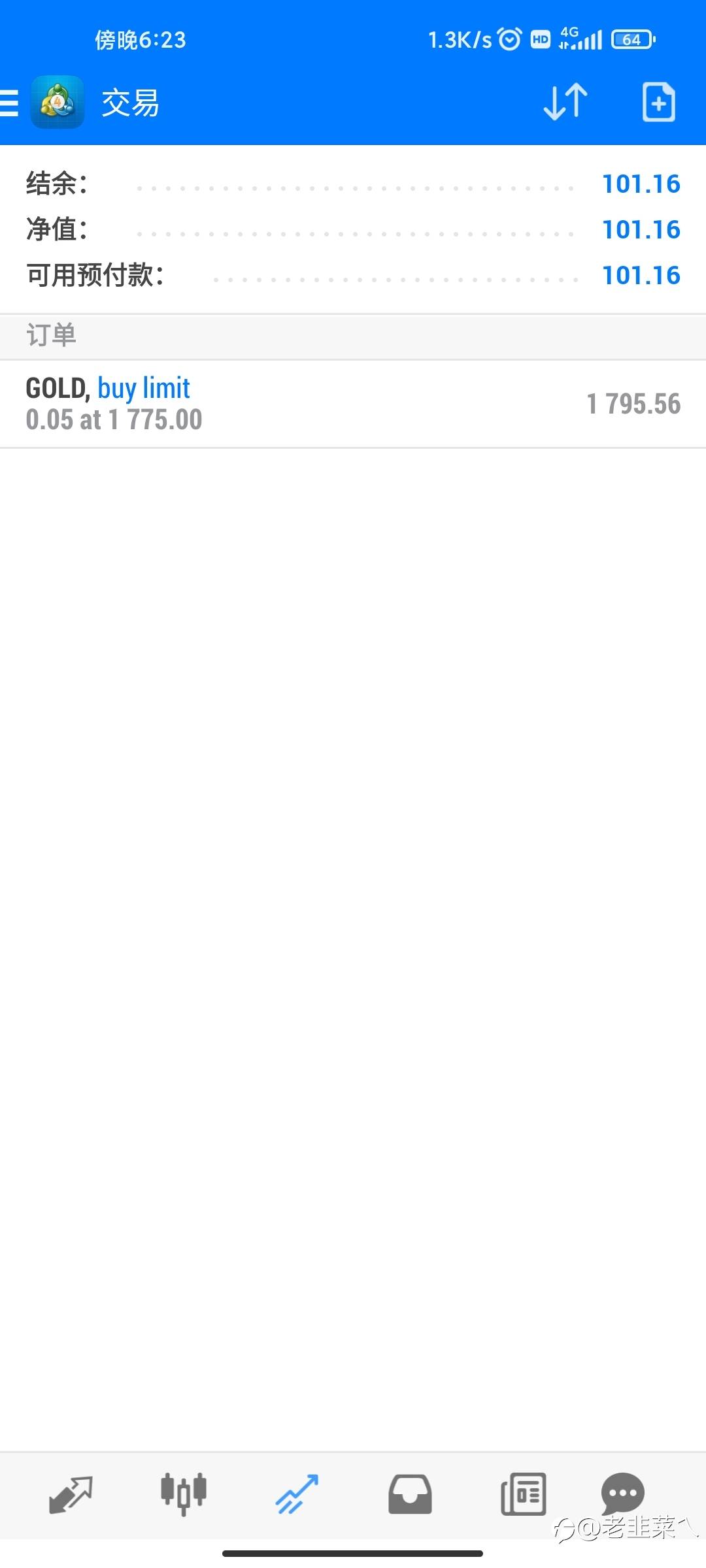Tap the battery indicator in status bar
706x1568 pixels.
[x=633, y=40]
